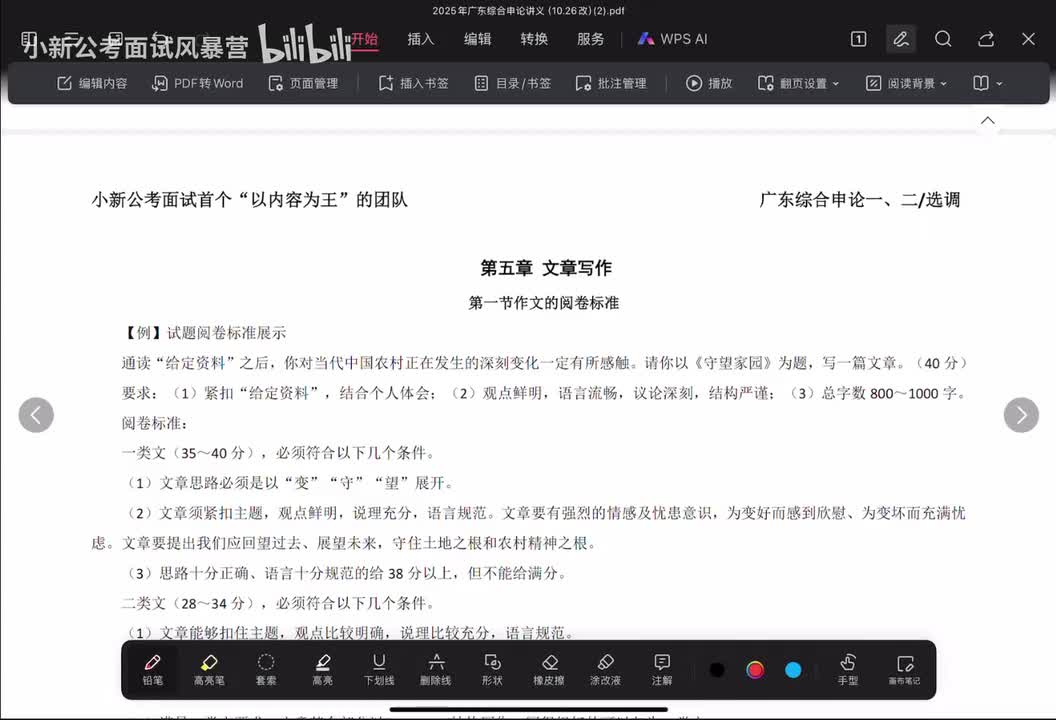
Task: Select the 形状 shape tool
Action: tap(492, 669)
